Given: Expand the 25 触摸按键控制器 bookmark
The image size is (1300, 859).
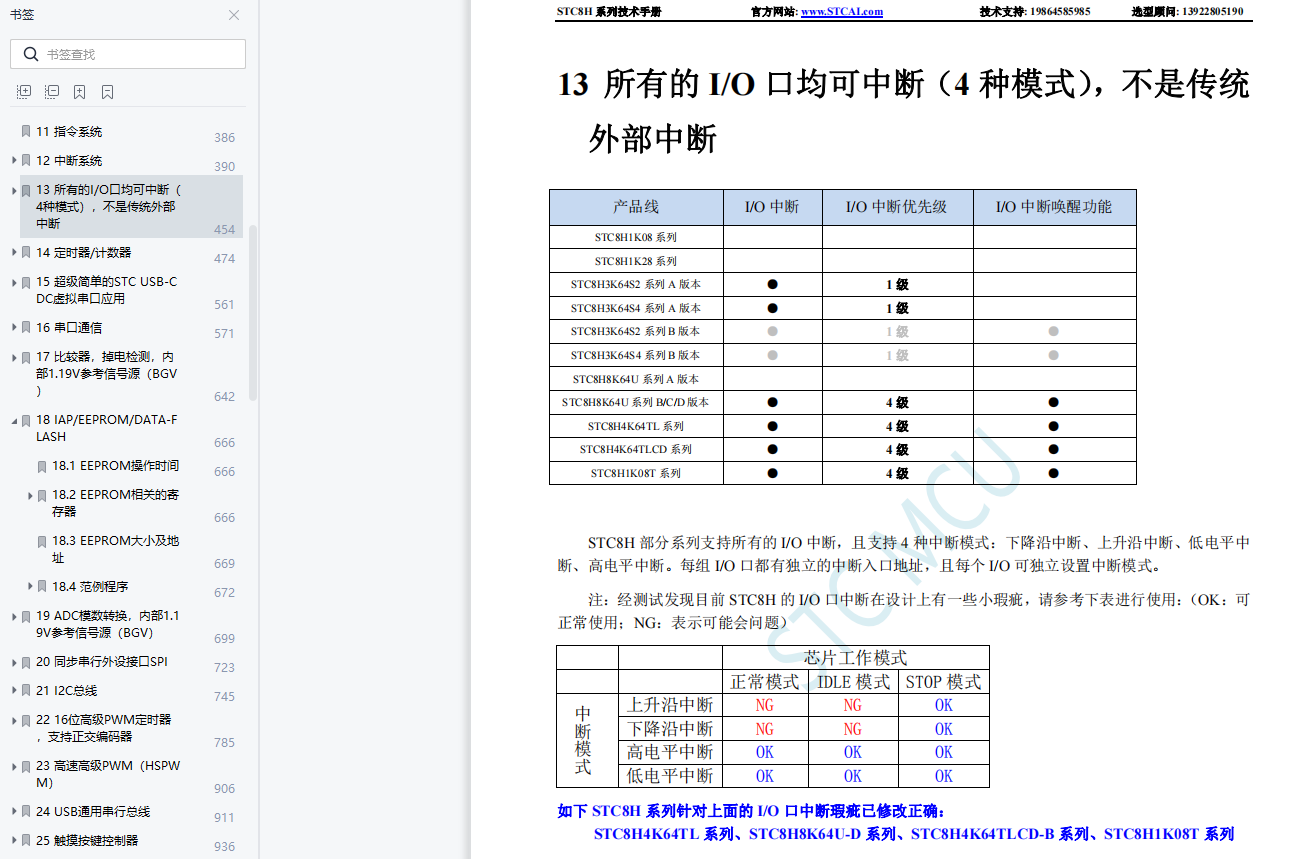Looking at the screenshot, I should [x=14, y=840].
